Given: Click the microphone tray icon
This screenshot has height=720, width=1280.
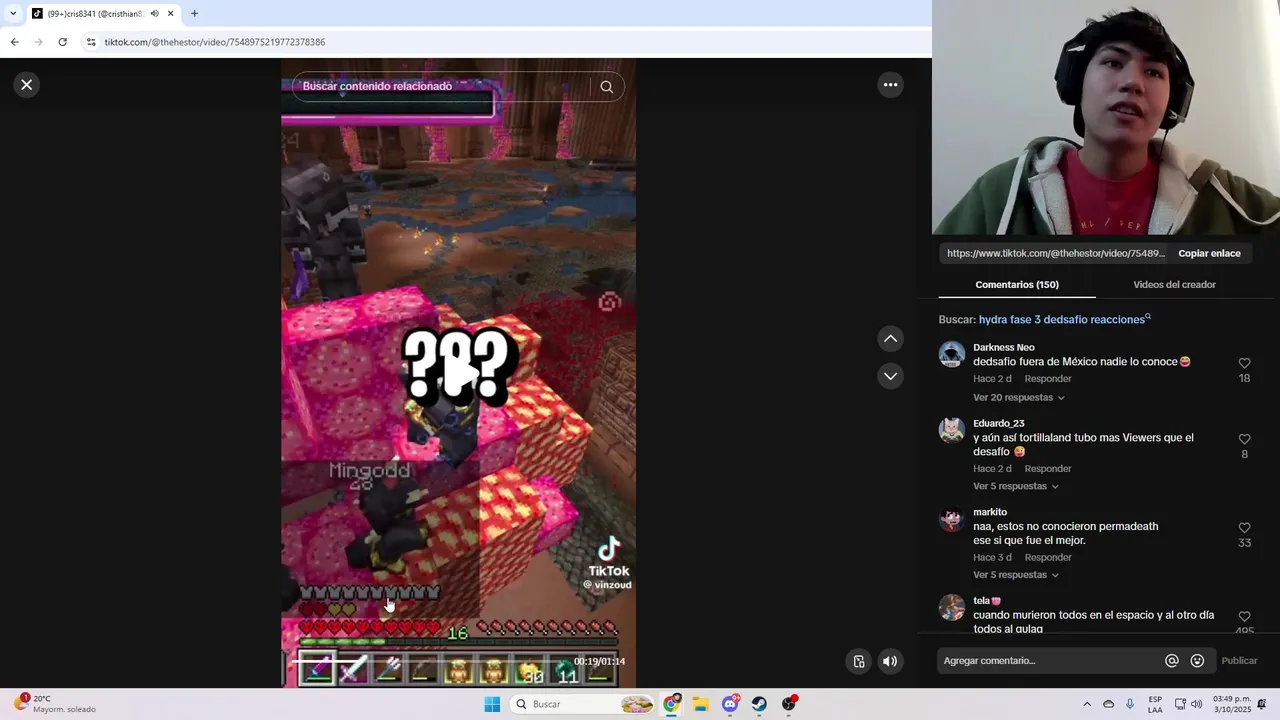Looking at the screenshot, I should pos(1130,704).
